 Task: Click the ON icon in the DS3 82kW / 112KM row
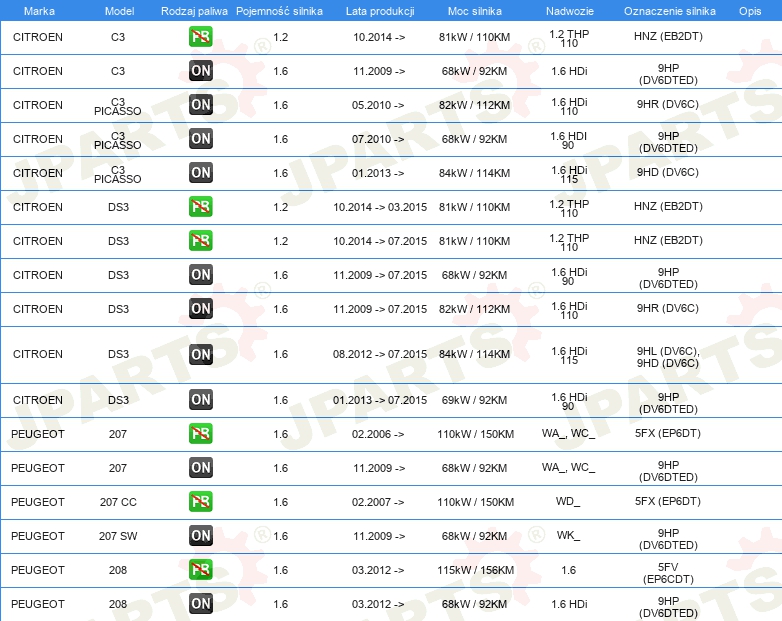[200, 308]
